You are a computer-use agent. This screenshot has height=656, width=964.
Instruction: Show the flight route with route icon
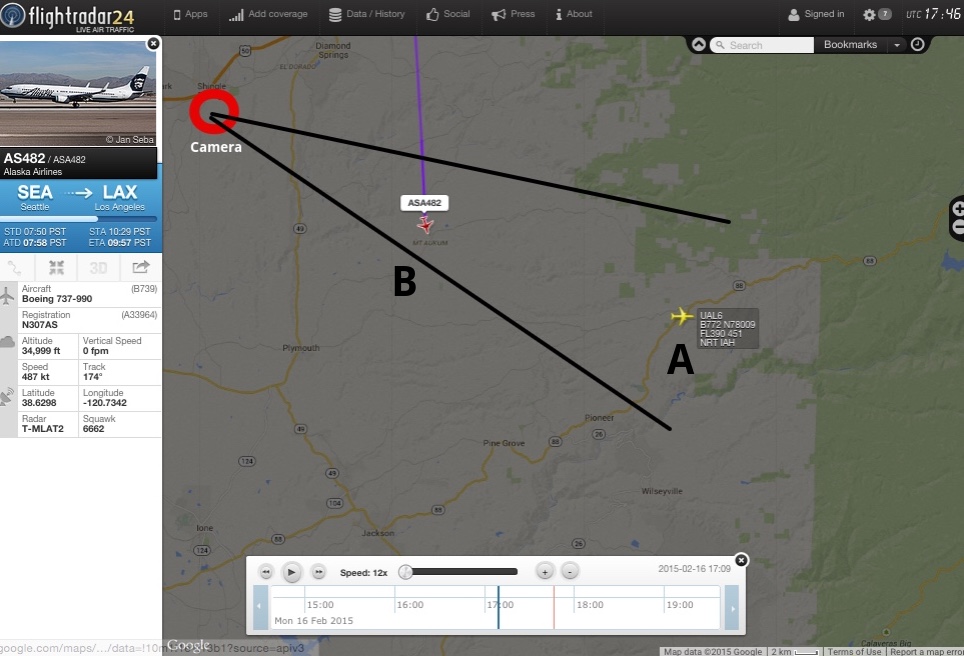coord(15,267)
